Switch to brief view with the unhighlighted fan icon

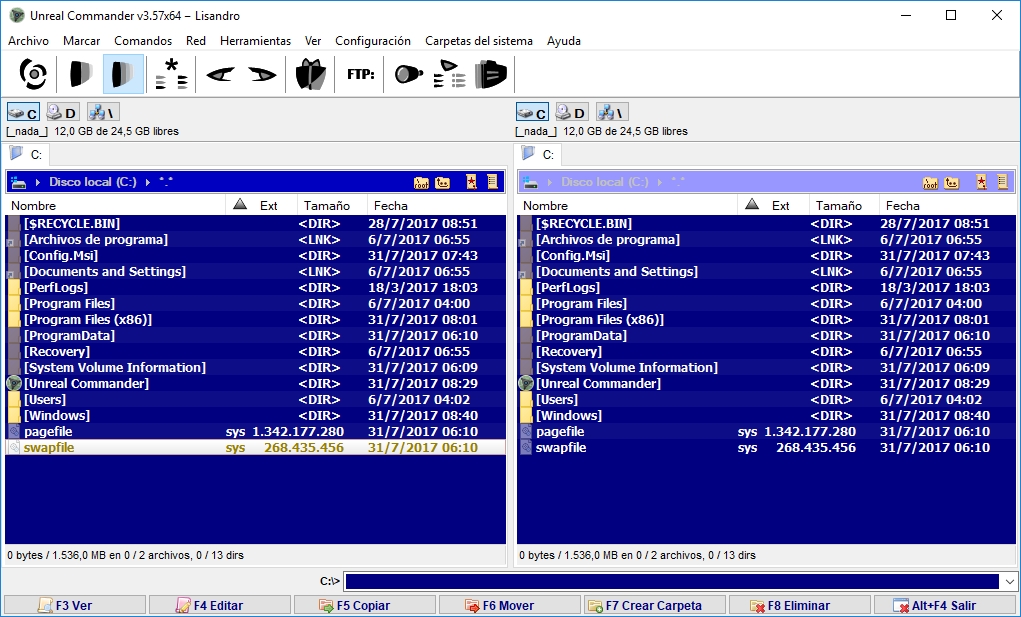81,74
